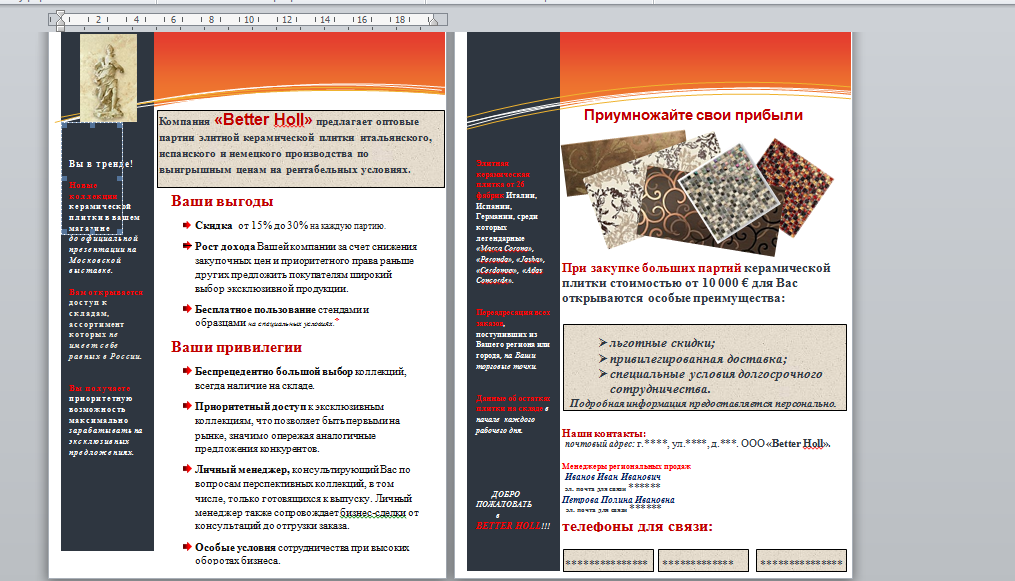This screenshot has width=1015, height=581.
Task: Click the red text "BETTER HOLL!!!"
Action: tap(513, 526)
